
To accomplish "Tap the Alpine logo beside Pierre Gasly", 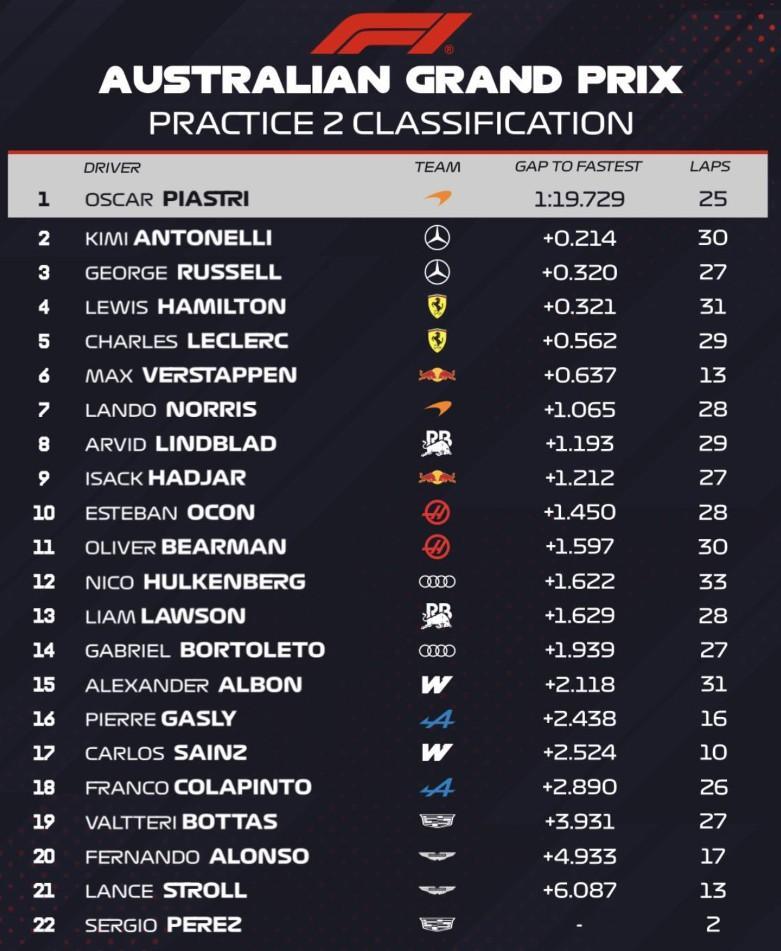I will (x=437, y=719).
